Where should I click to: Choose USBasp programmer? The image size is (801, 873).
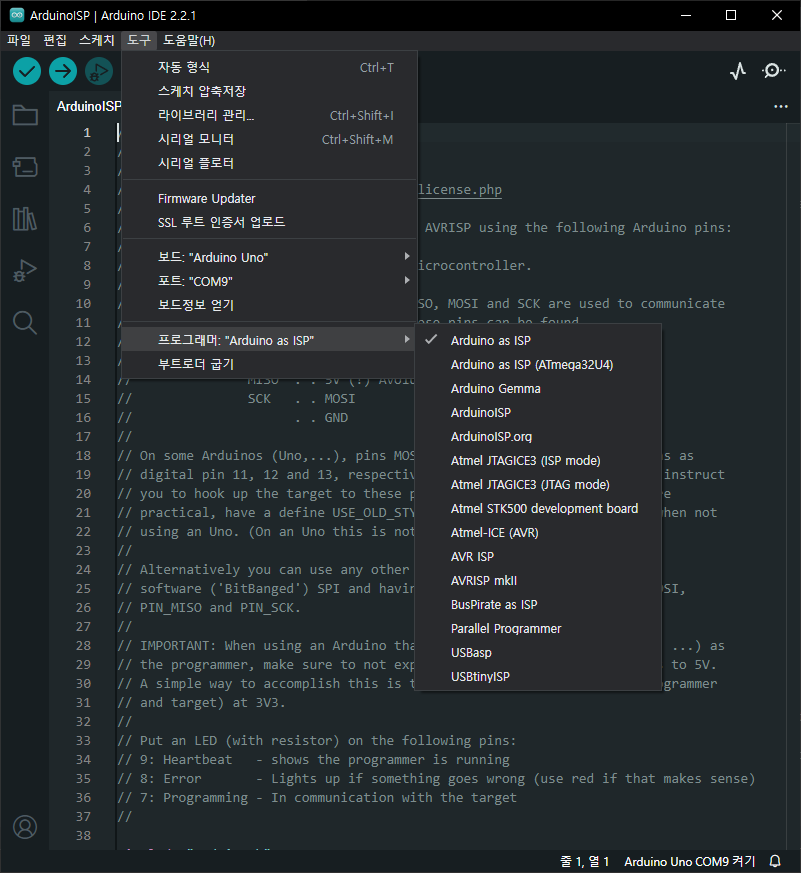click(538, 653)
